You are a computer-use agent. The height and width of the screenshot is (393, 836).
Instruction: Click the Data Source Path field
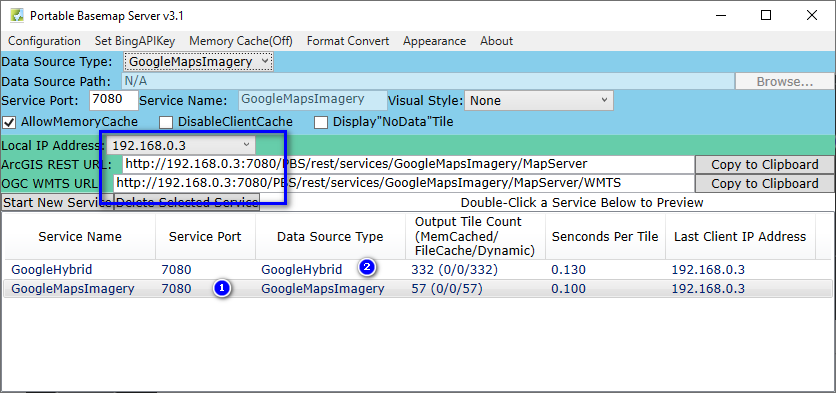(428, 82)
